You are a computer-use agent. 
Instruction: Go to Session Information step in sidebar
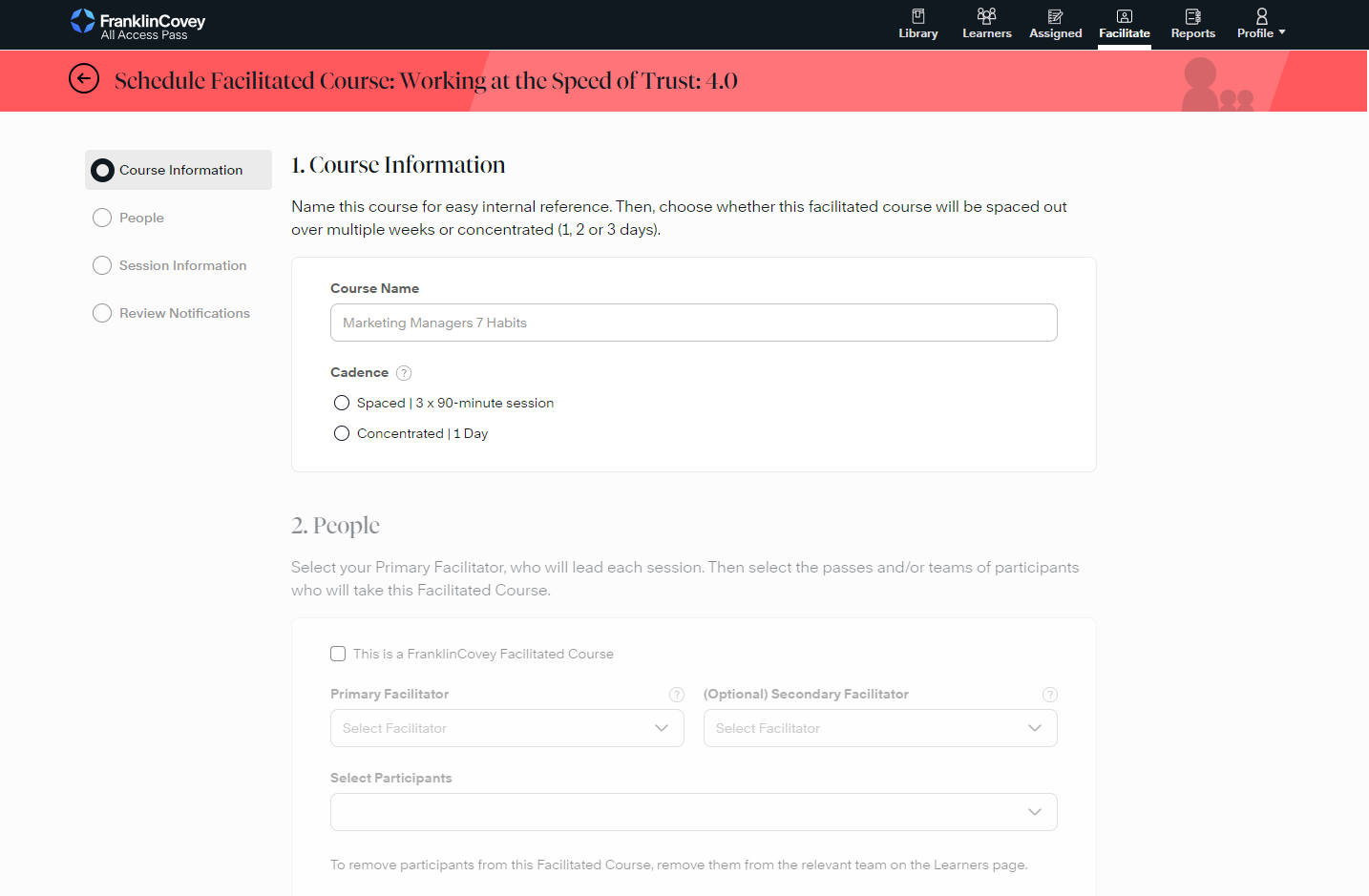coord(182,265)
